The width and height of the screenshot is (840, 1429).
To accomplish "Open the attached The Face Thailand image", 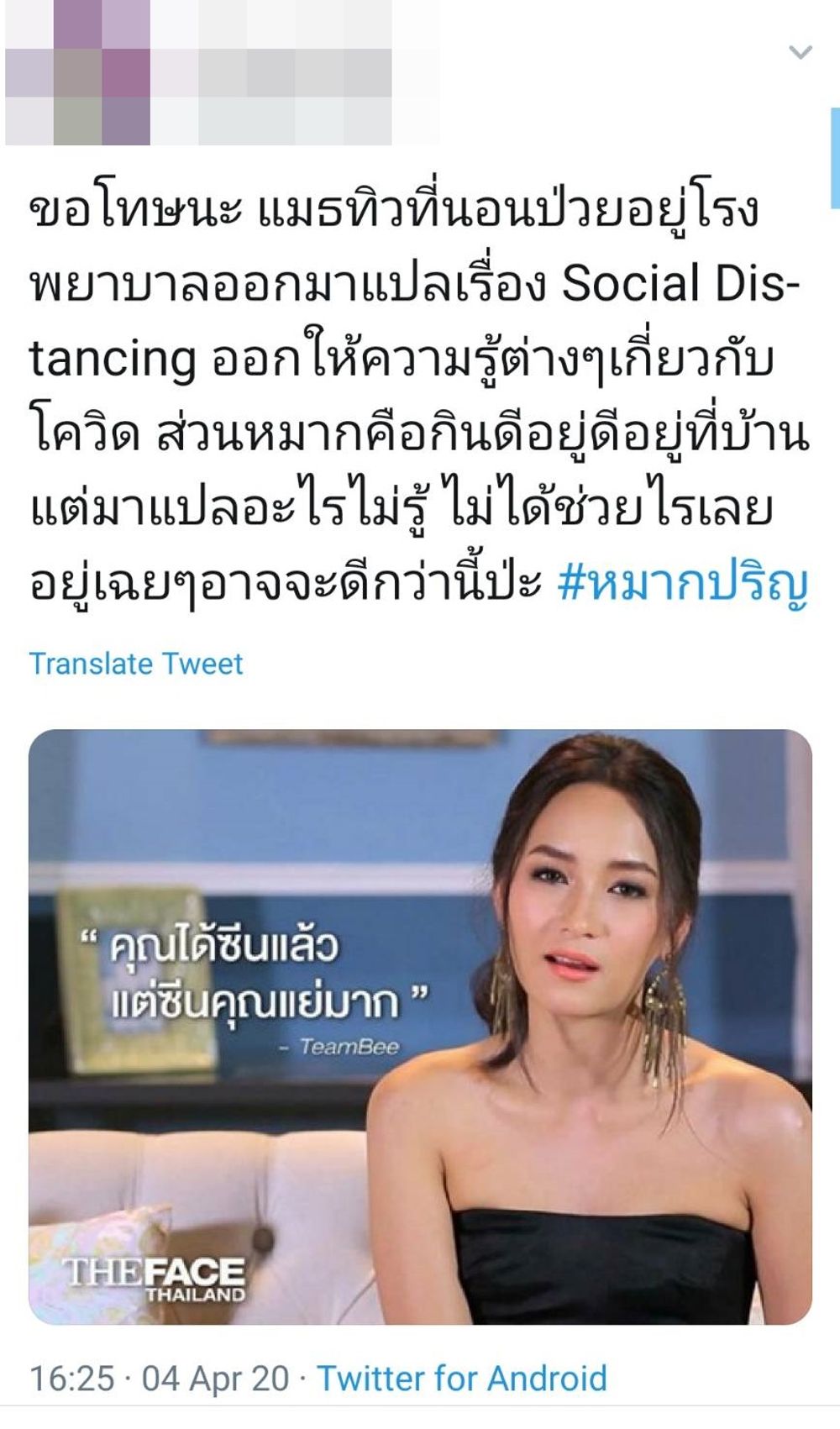I will click(x=420, y=1027).
